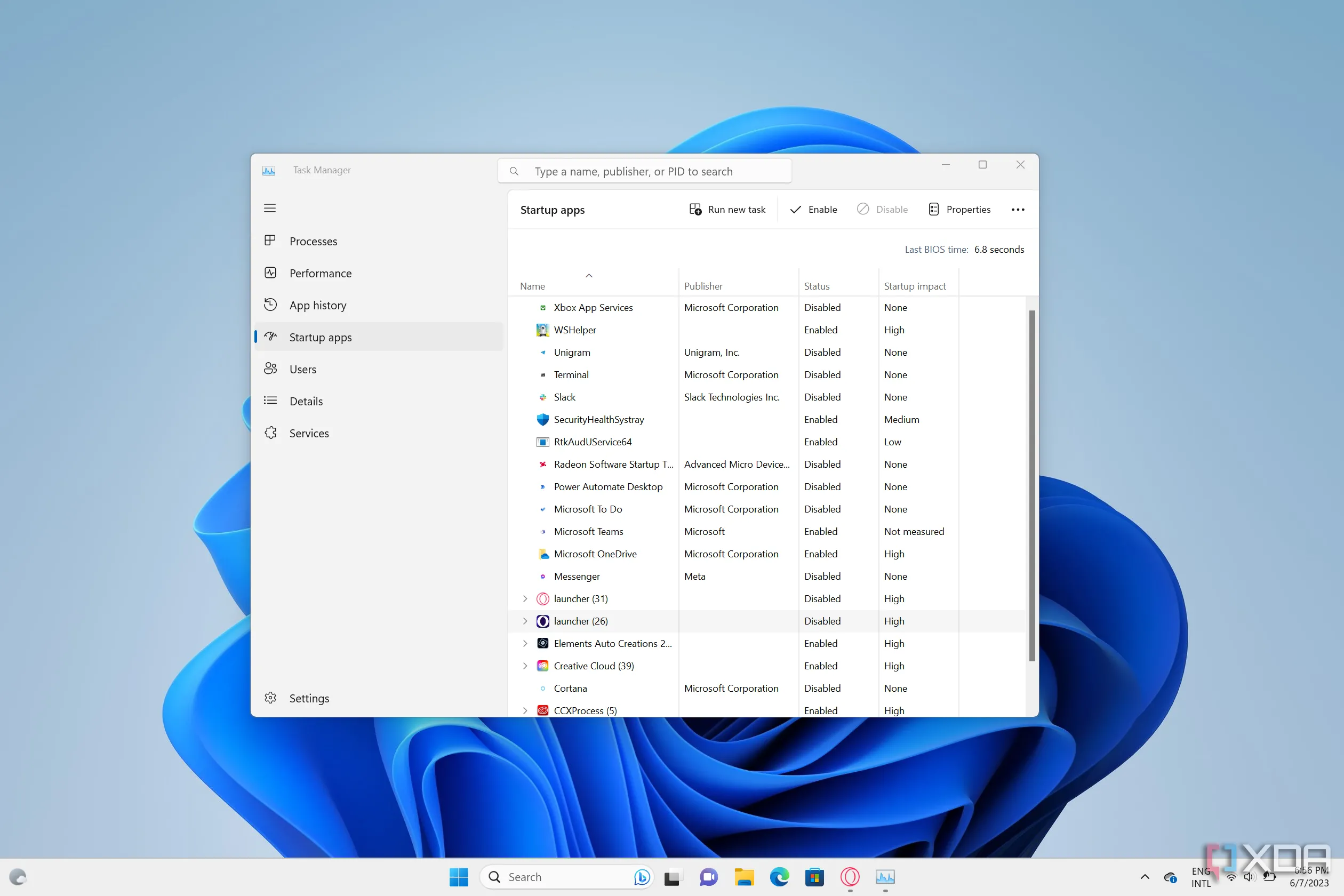1344x896 pixels.
Task: Open the Users page
Action: pyautogui.click(x=303, y=369)
